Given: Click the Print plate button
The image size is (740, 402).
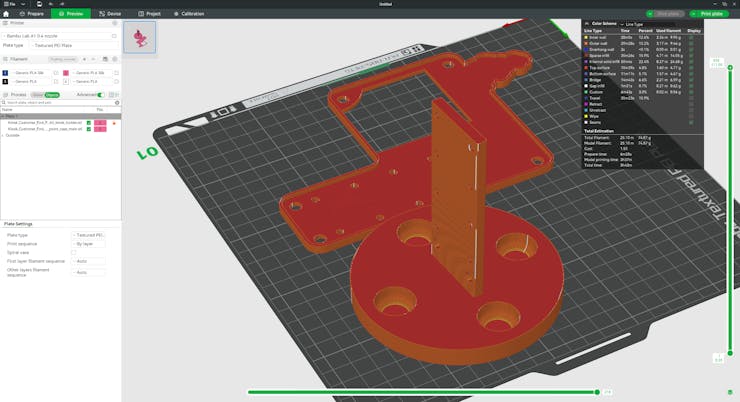Looking at the screenshot, I should [x=709, y=14].
